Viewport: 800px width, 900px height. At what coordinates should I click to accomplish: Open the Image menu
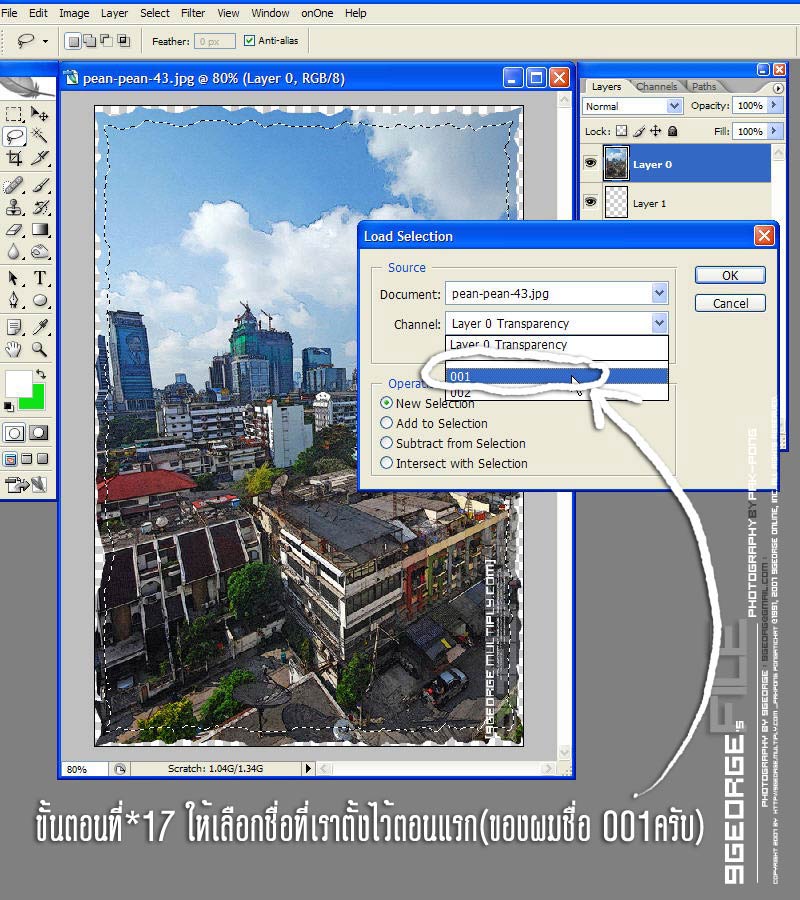74,13
